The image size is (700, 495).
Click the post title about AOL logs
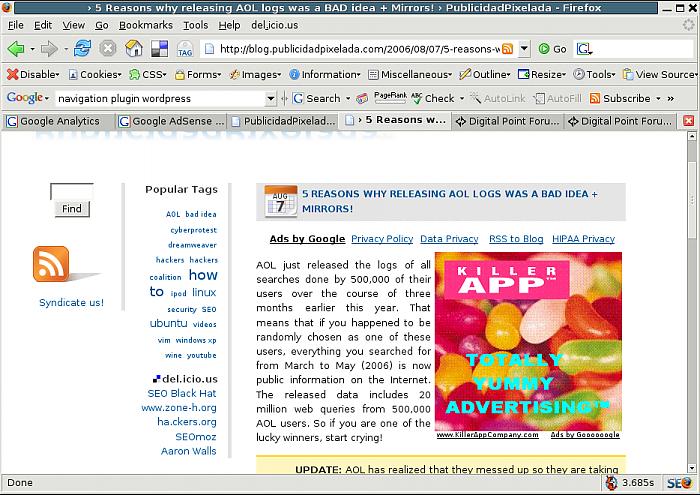(450, 201)
